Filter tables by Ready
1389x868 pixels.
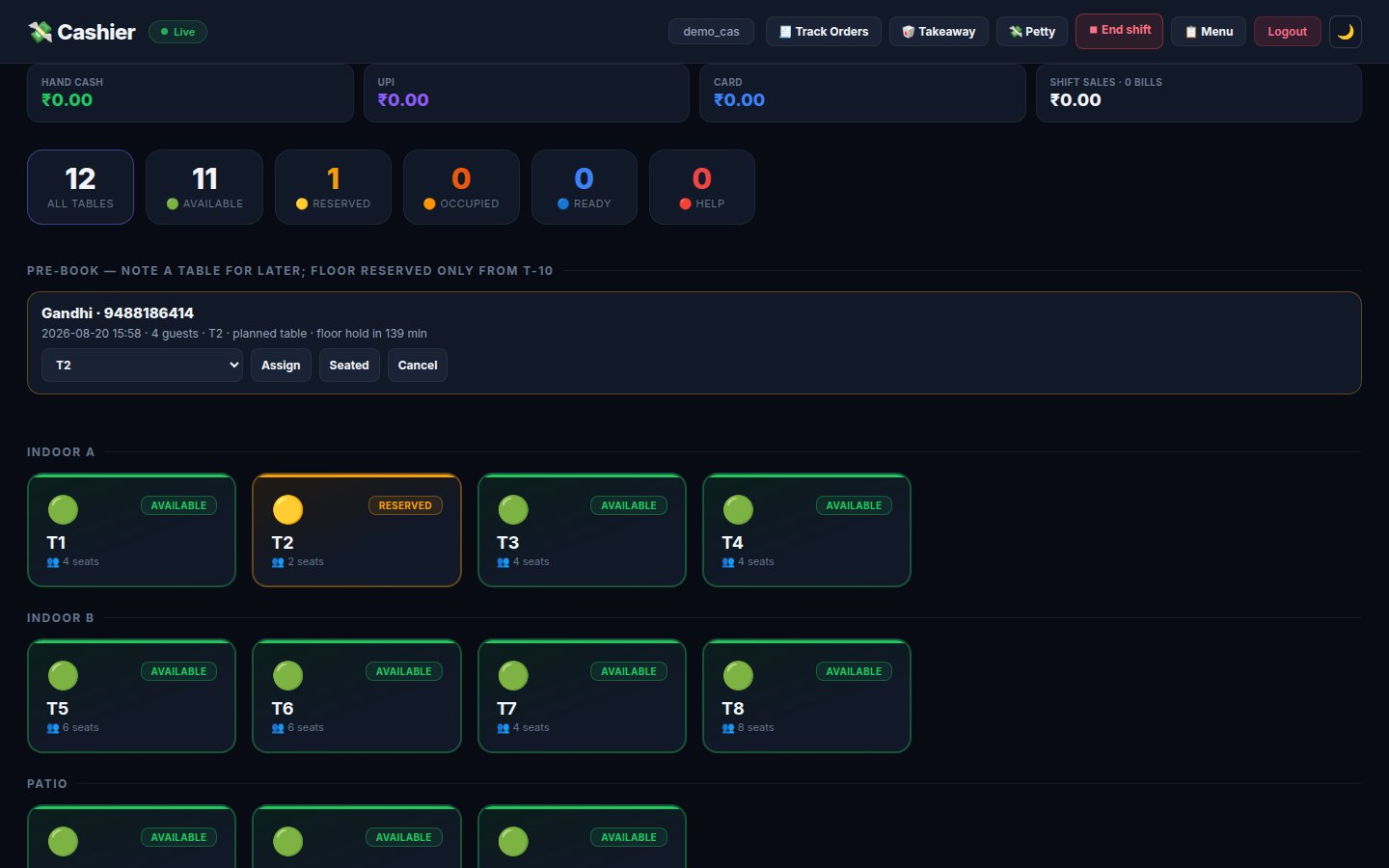[x=585, y=187]
